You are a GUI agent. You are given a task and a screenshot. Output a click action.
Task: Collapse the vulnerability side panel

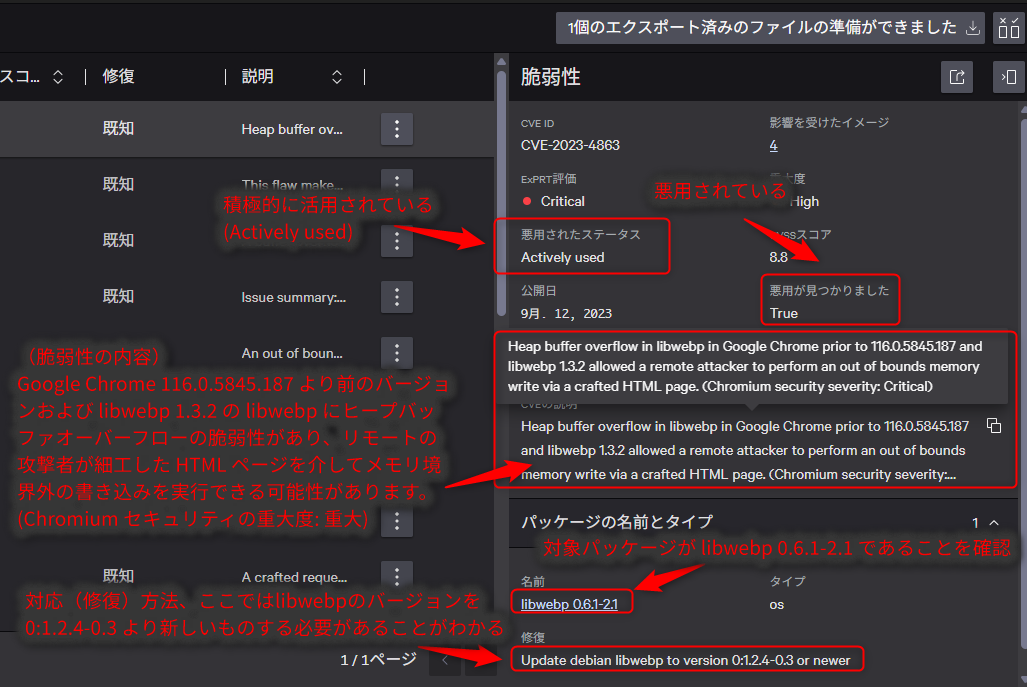pos(1008,77)
